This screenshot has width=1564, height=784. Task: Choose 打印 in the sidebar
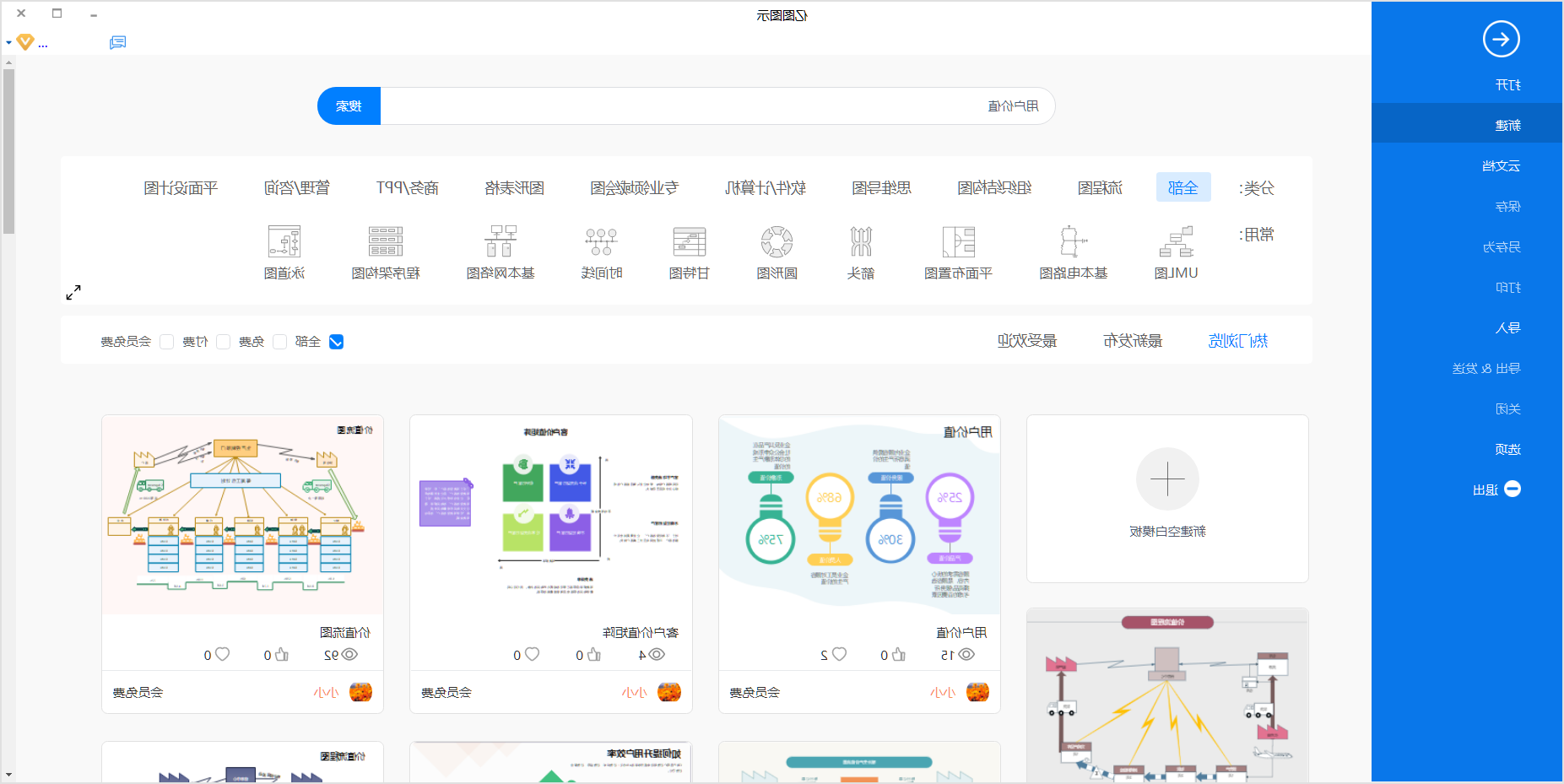tap(1507, 287)
